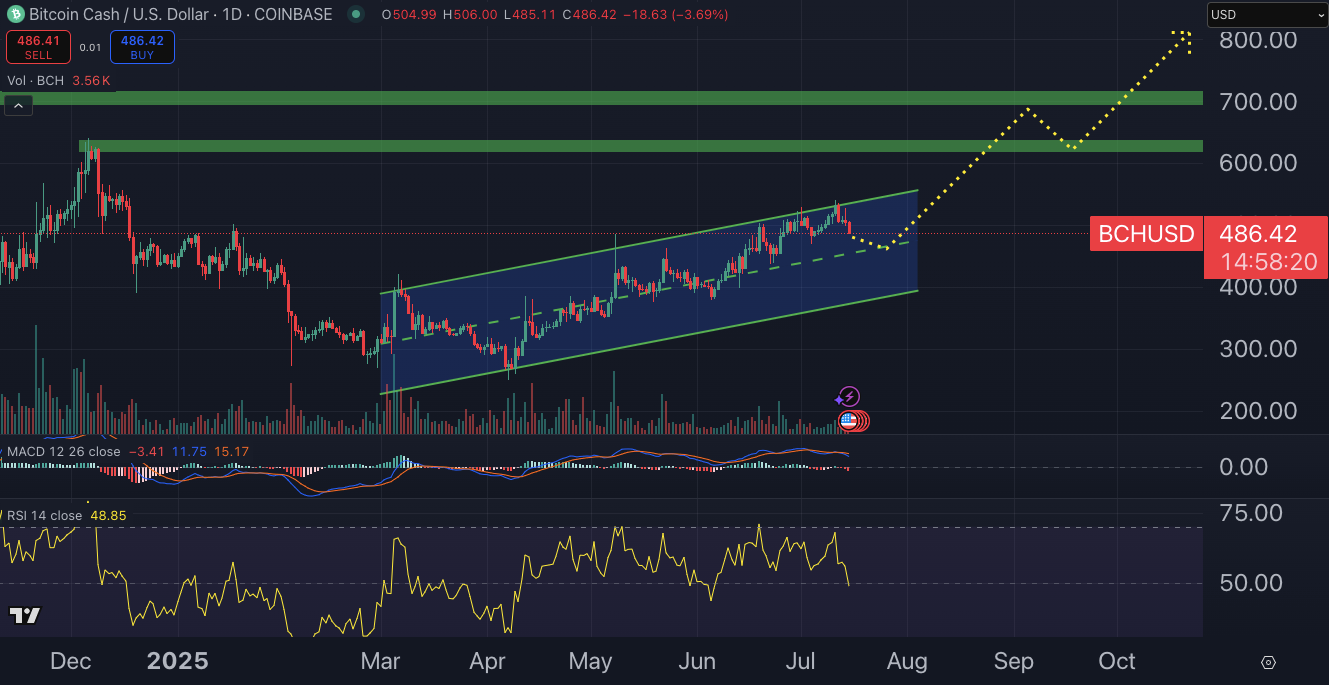Click the 800.00 price scale label
Viewport: 1329px width, 685px height.
coord(1258,40)
